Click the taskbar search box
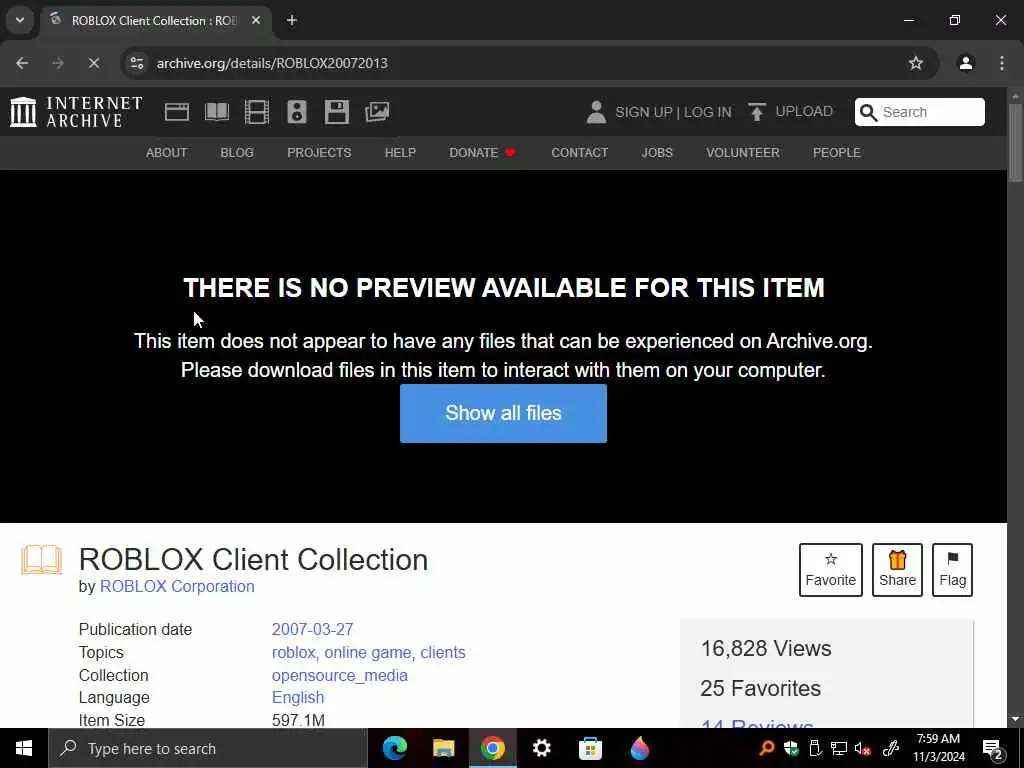 [208, 748]
